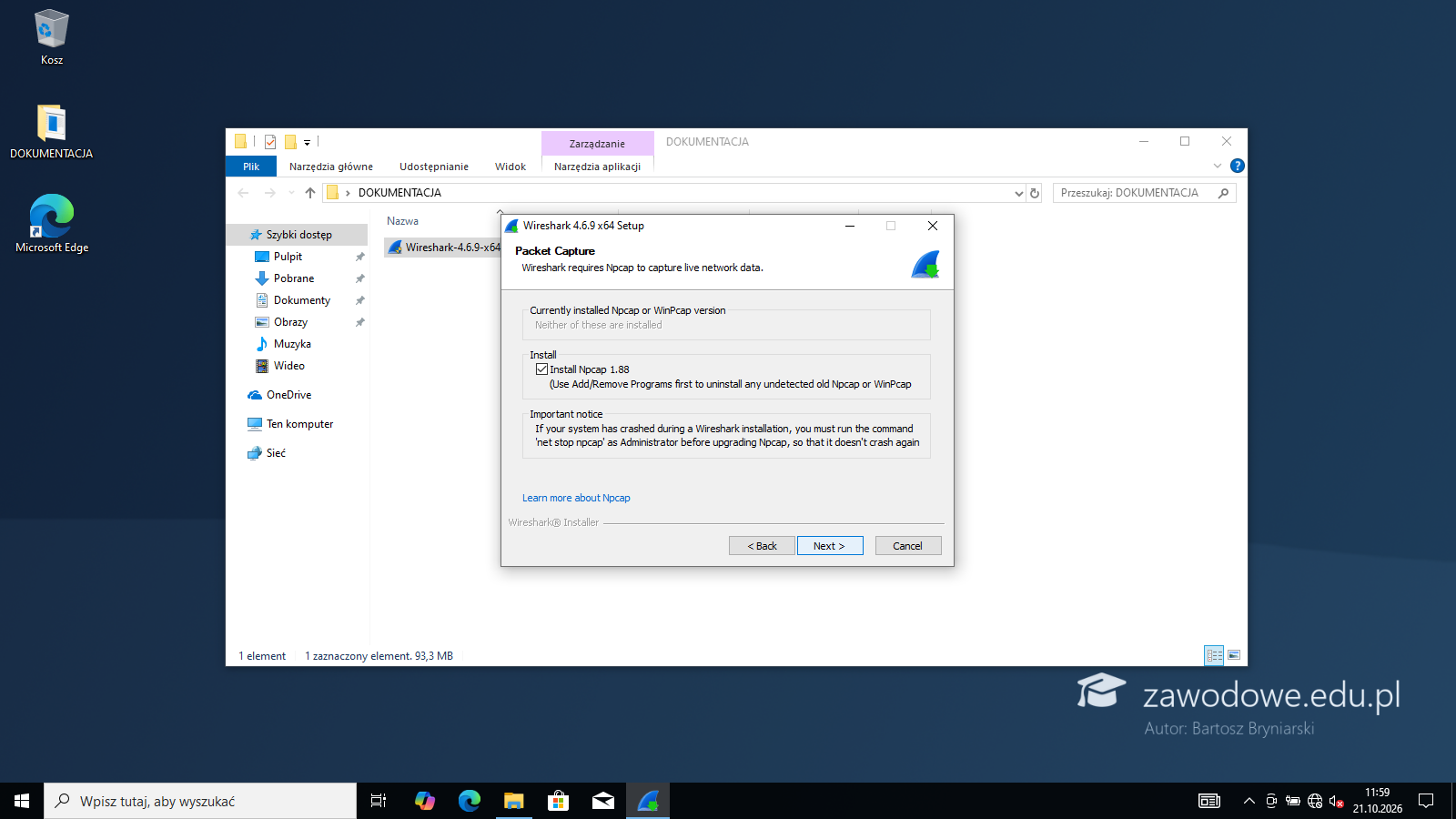Cancel the Wireshark setup
This screenshot has width=1456, height=819.
(908, 546)
